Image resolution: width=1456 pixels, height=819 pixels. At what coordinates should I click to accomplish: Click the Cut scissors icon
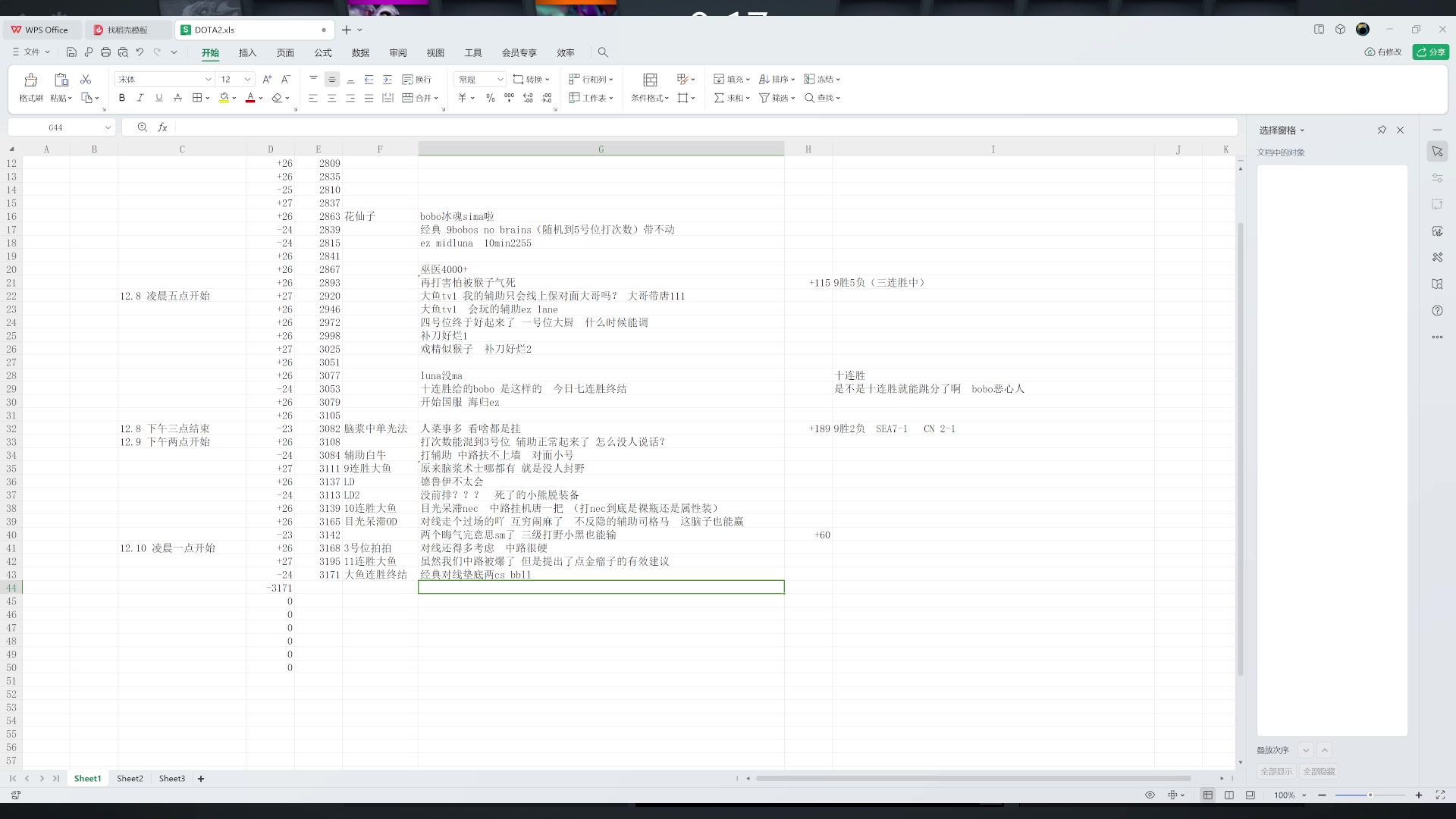tap(86, 79)
